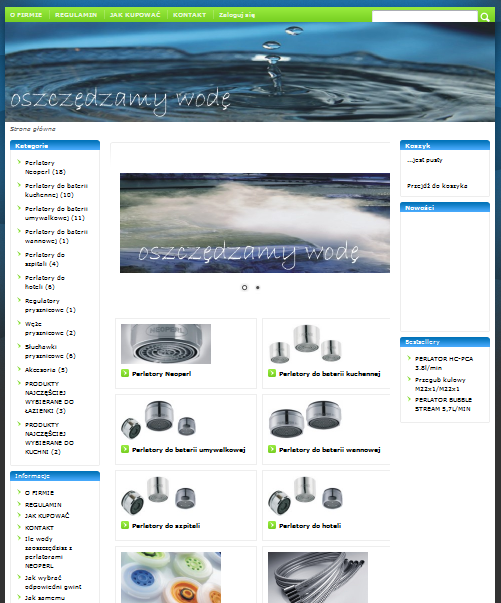The image size is (501, 603).
Task: Open Ile wody zaoszczędzisz z perlatorami NEOPERL
Action: 48,552
